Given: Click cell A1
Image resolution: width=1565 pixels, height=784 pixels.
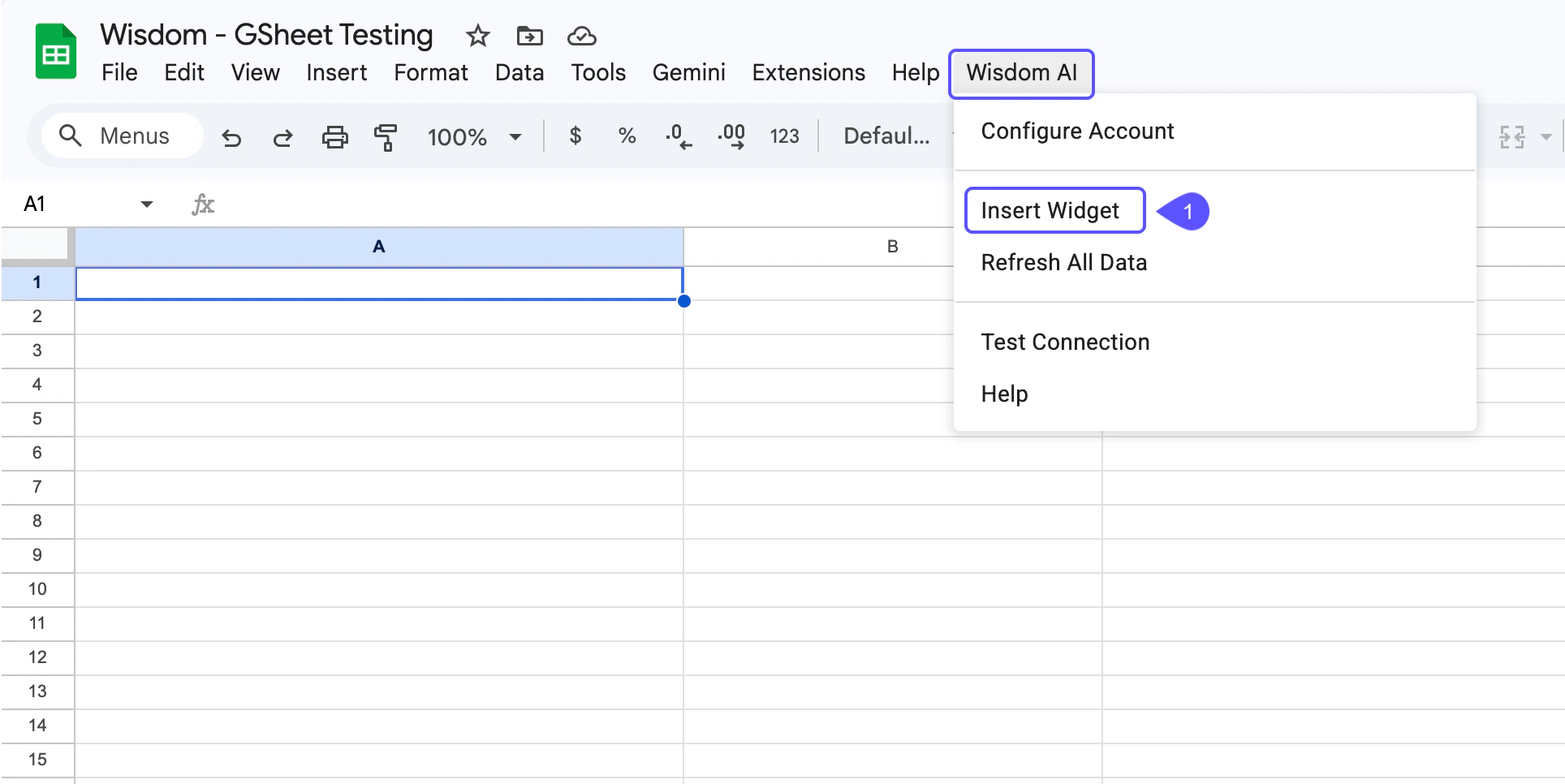Looking at the screenshot, I should coord(379,283).
